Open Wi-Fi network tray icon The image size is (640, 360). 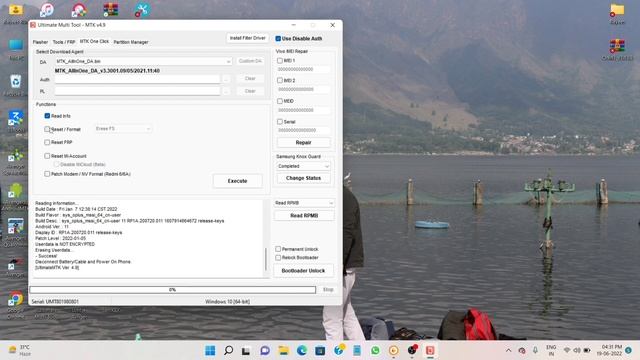(567, 350)
